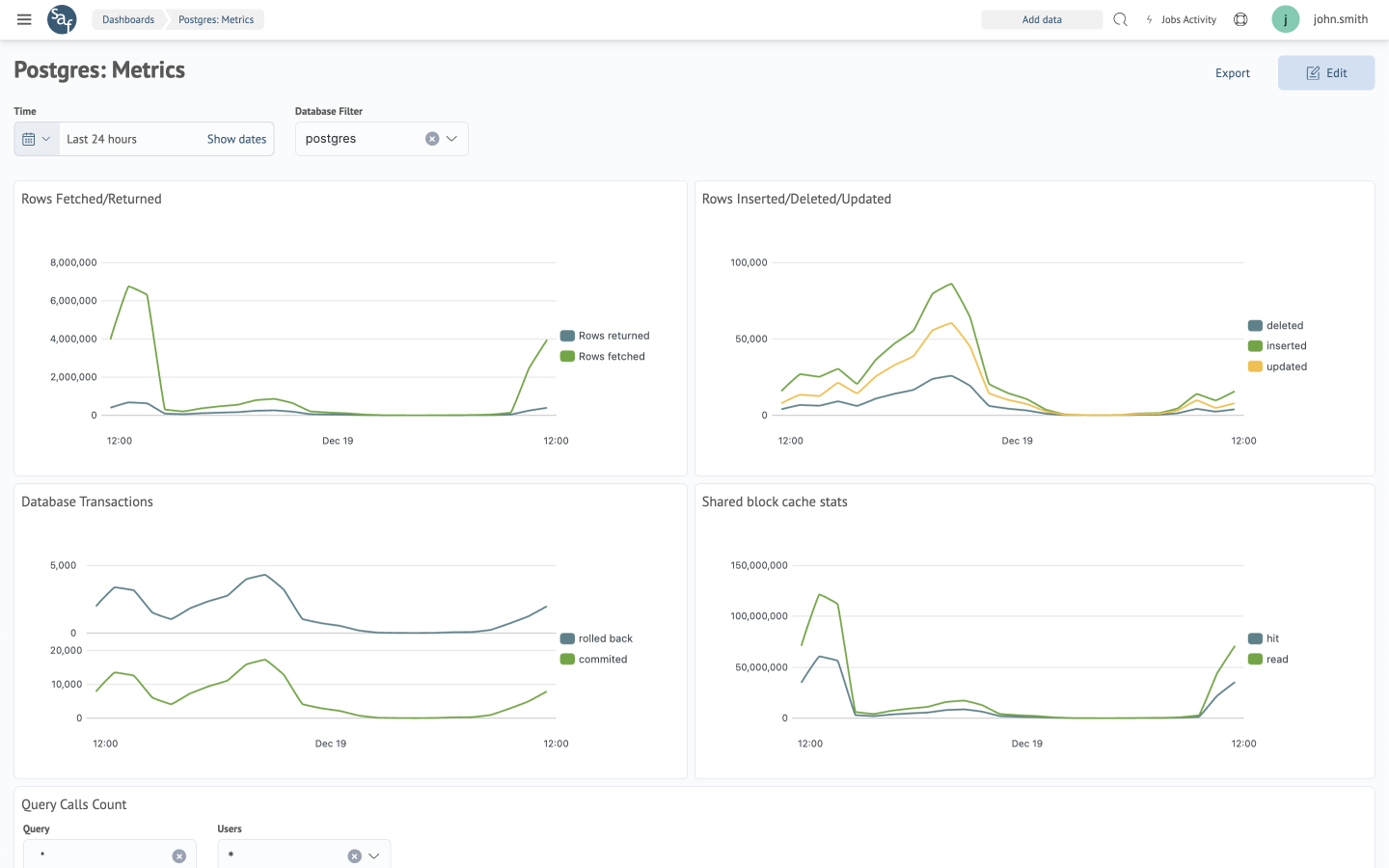Viewport: 1389px width, 868px height.
Task: Click the Edit dashboard button
Action: click(1325, 73)
